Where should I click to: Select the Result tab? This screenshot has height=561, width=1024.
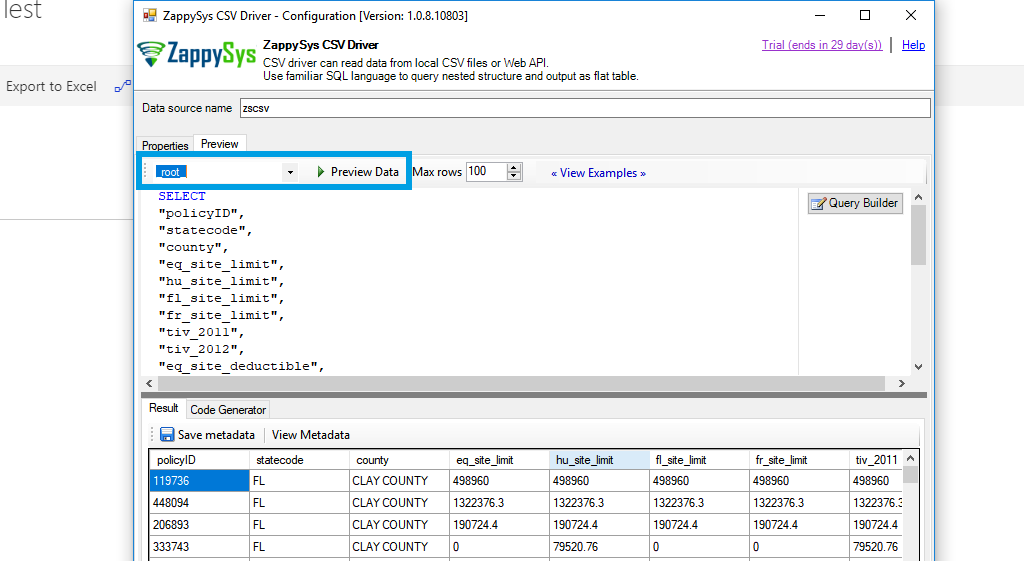[x=164, y=409]
